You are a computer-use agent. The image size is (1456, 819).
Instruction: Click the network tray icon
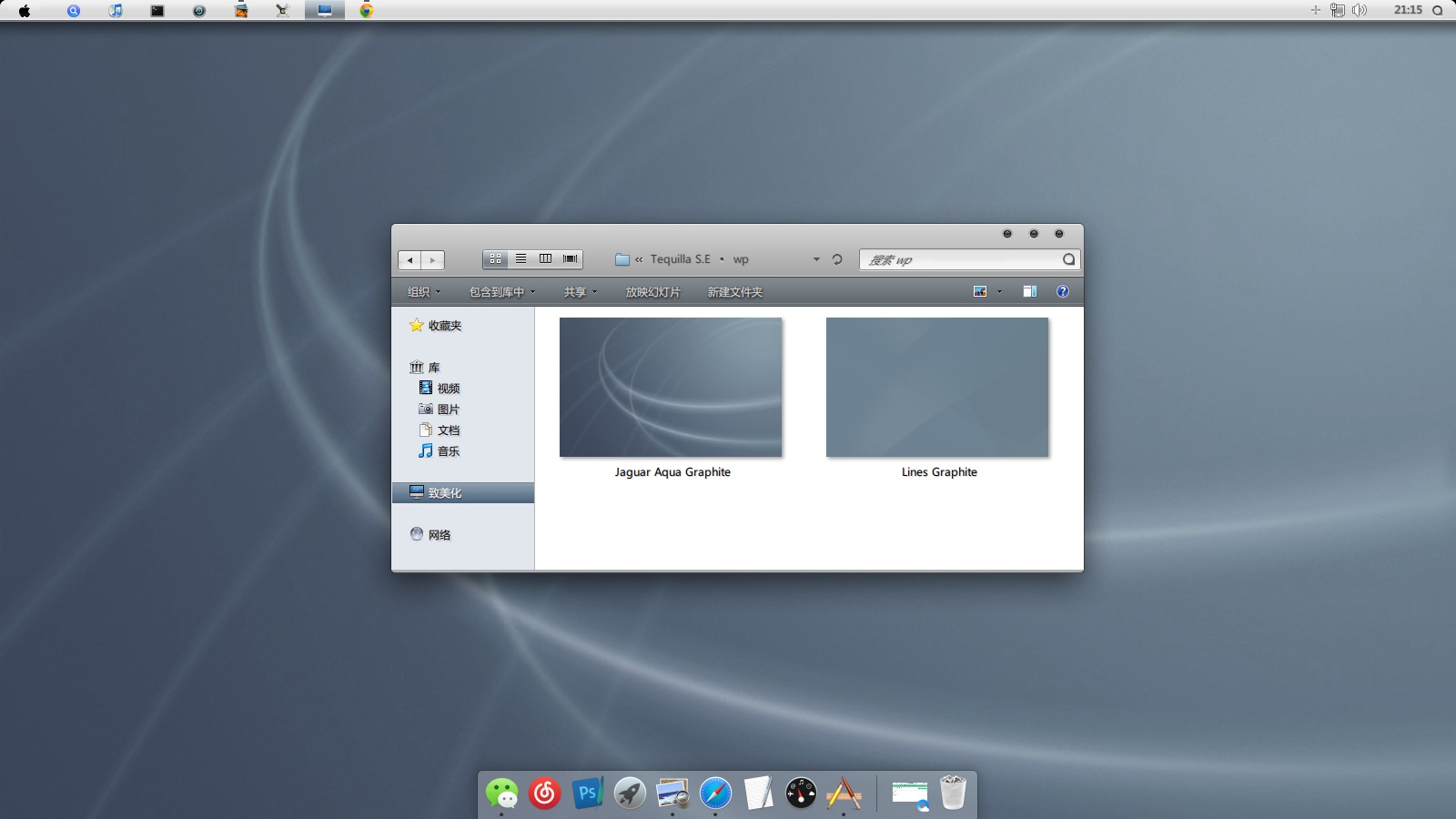coord(1338,10)
